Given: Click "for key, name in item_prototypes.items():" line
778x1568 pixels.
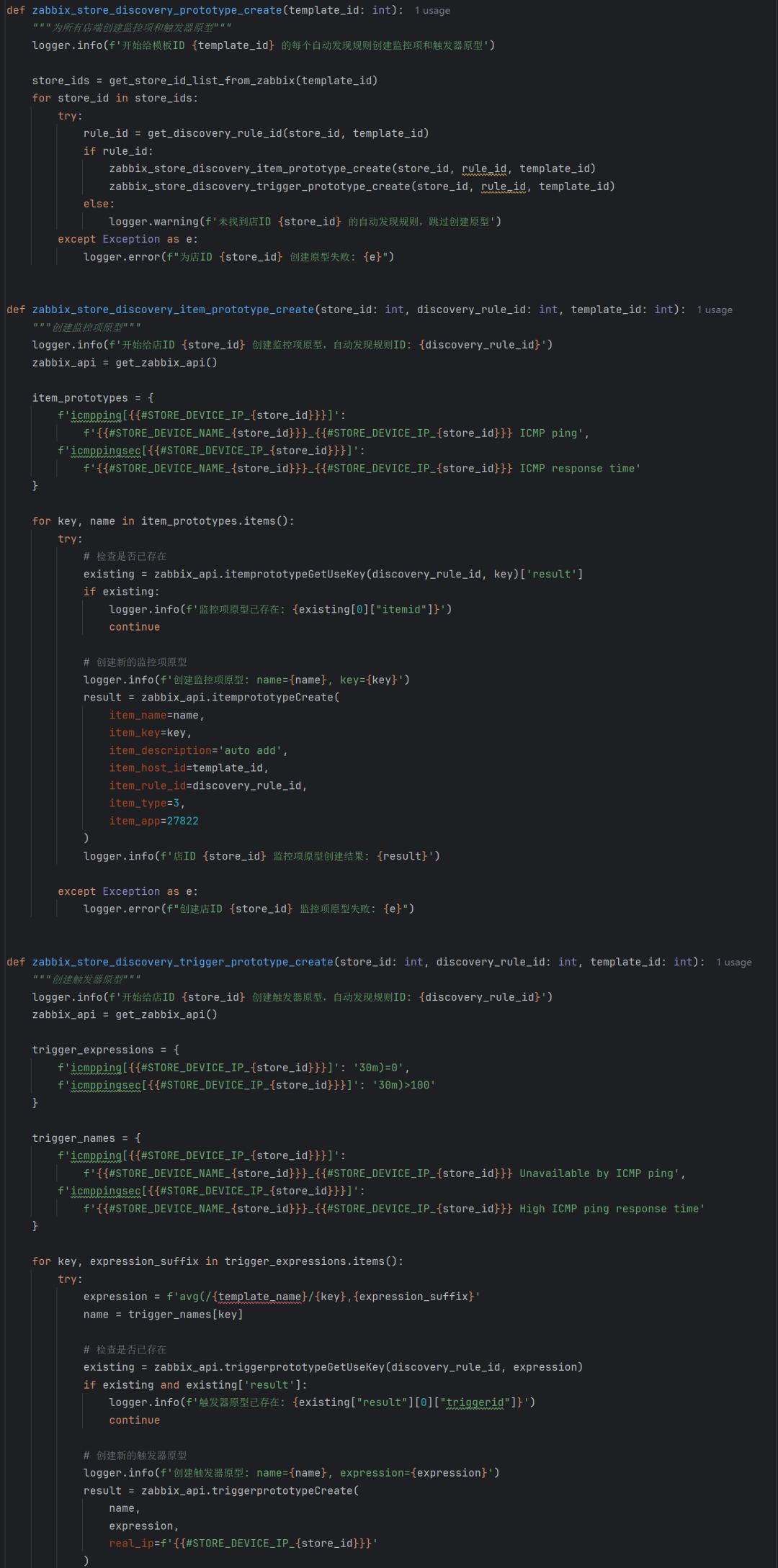Looking at the screenshot, I should pyautogui.click(x=164, y=521).
